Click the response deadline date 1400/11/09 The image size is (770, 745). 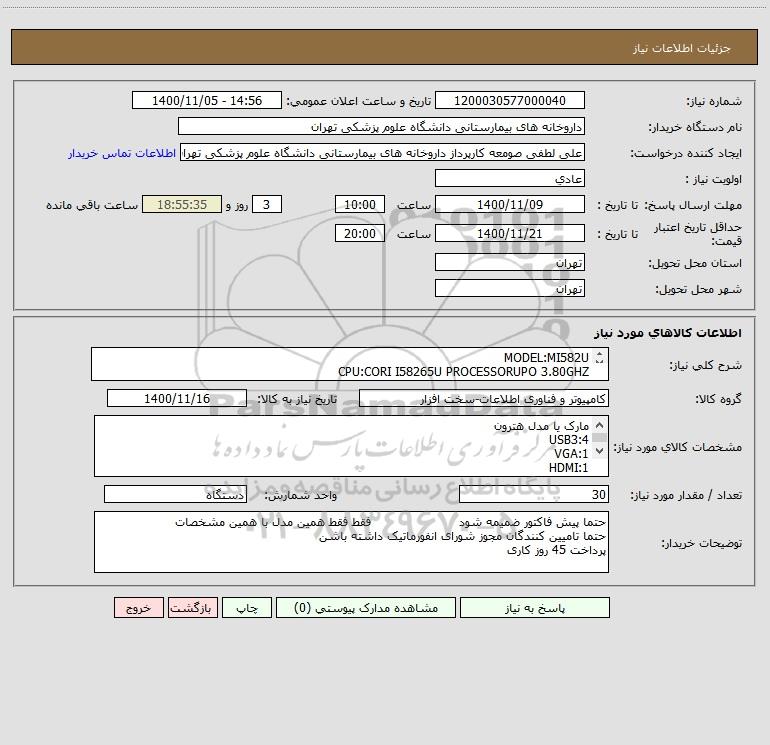click(510, 204)
